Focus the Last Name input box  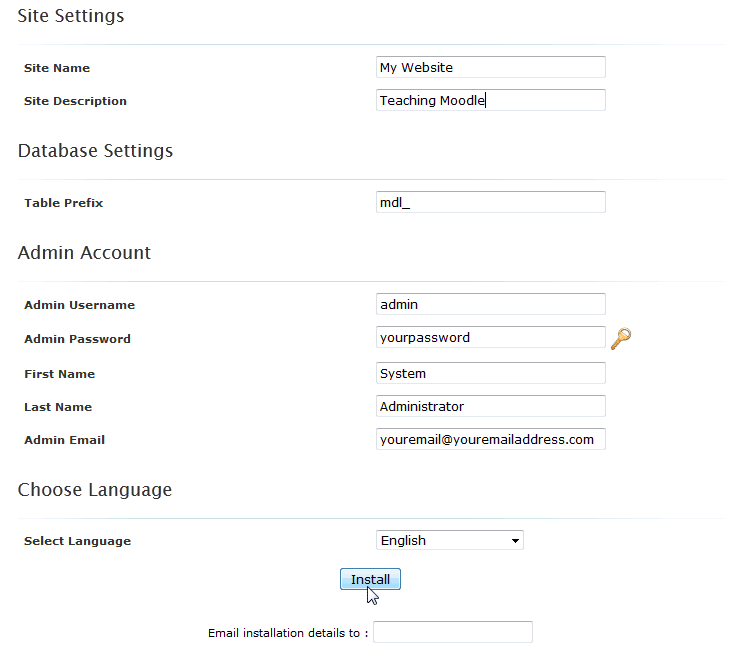click(490, 406)
